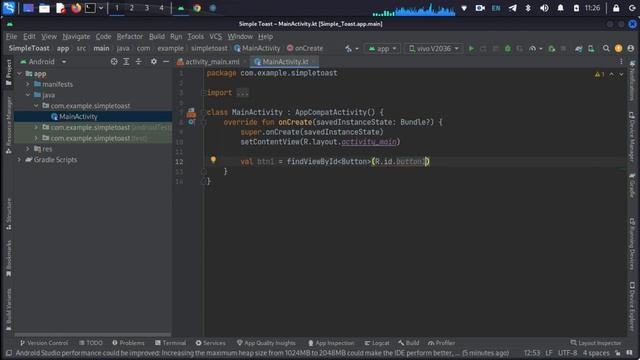Toggle the Notifications side tool window
Image resolution: width=640 pixels, height=360 pixels.
point(632,81)
